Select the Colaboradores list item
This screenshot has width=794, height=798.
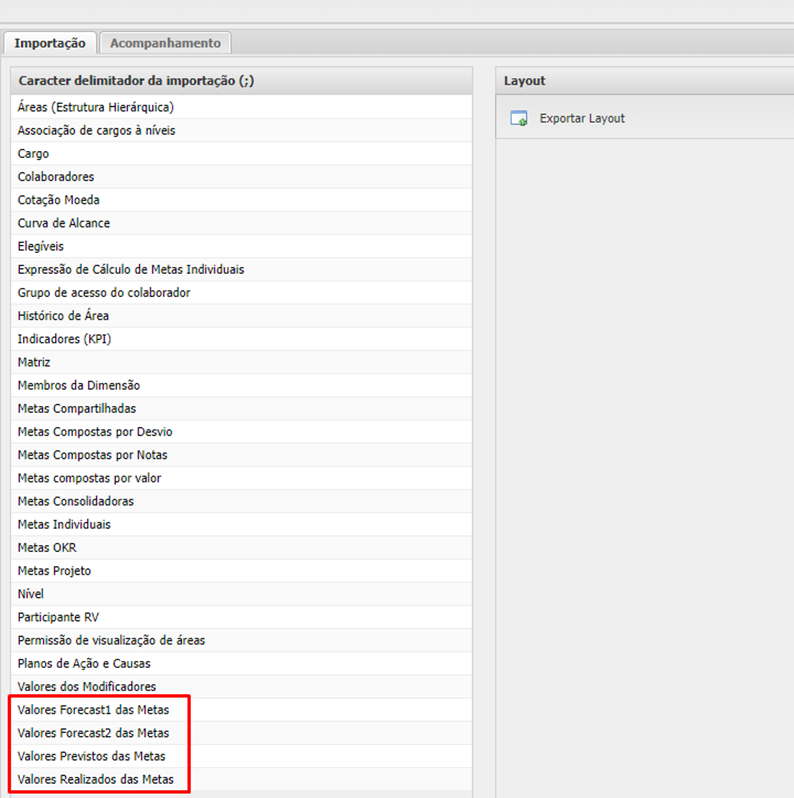pyautogui.click(x=56, y=177)
